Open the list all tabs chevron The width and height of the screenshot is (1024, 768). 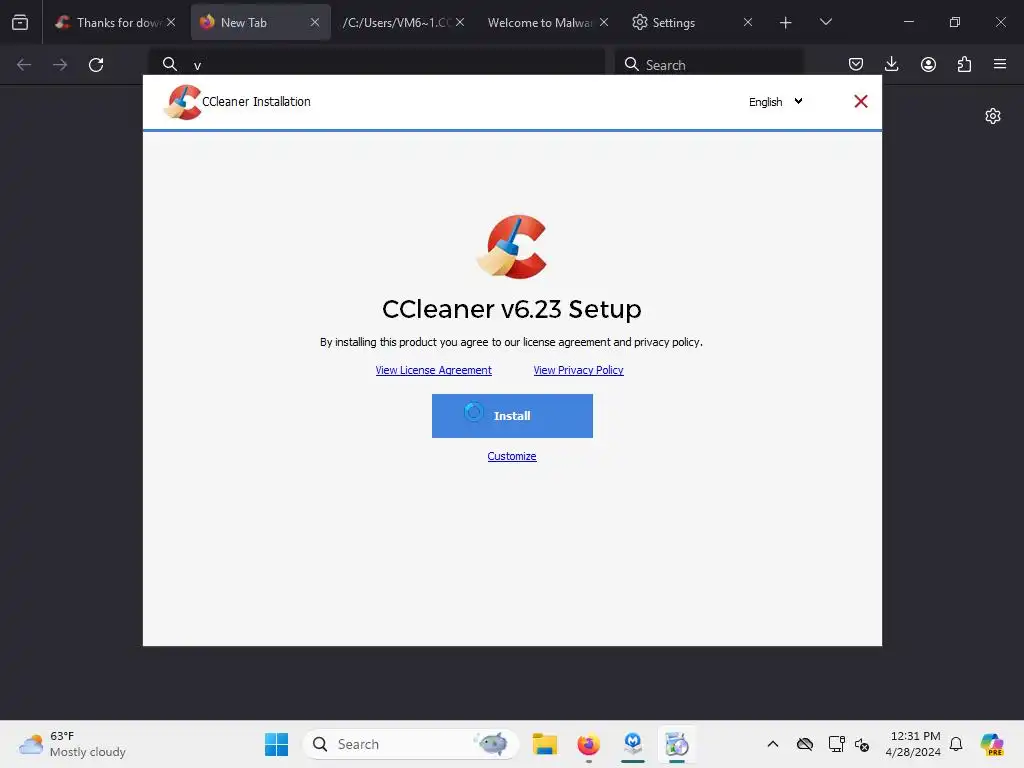pyautogui.click(x=825, y=22)
